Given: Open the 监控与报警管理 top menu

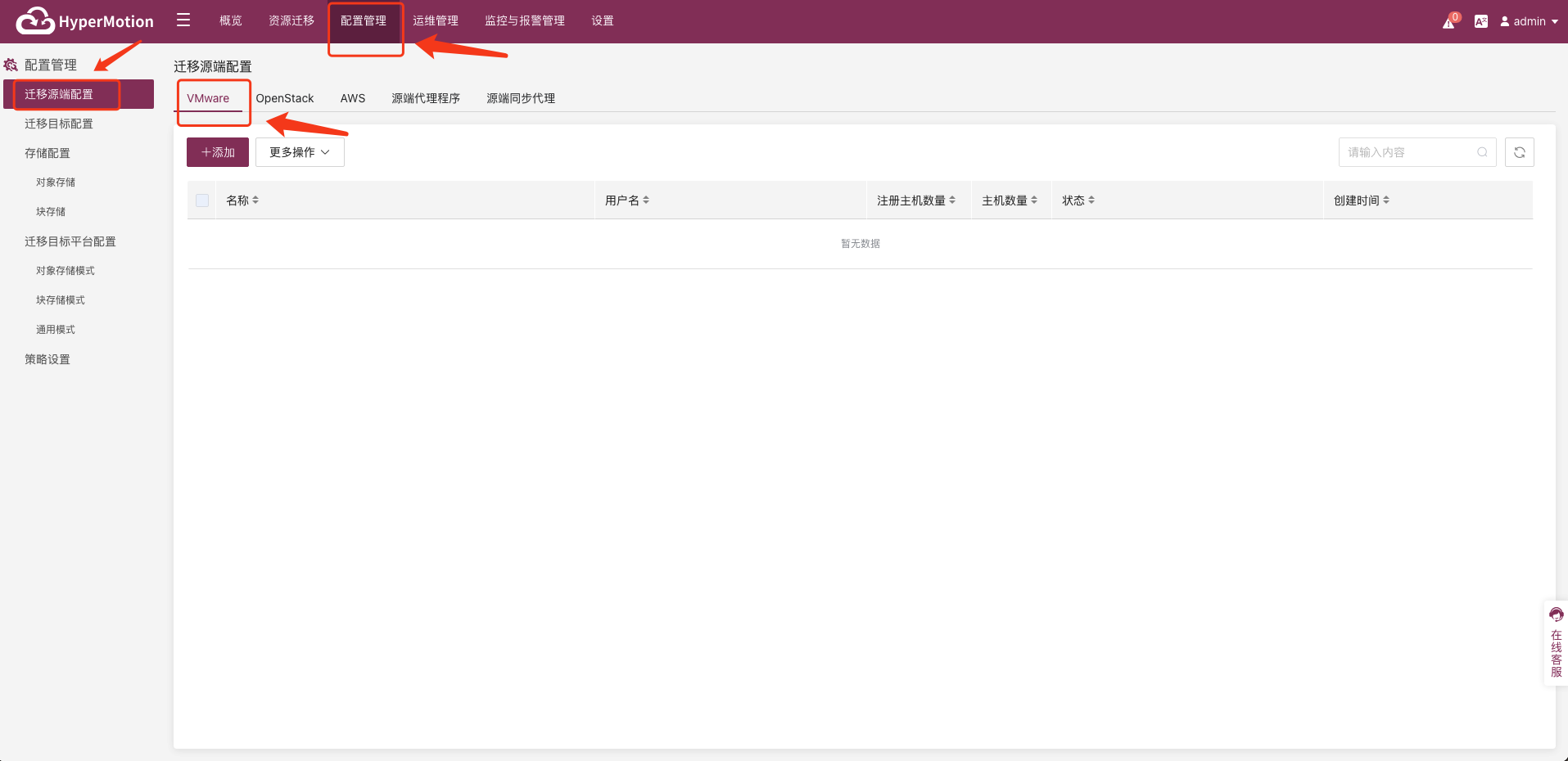Looking at the screenshot, I should (525, 20).
